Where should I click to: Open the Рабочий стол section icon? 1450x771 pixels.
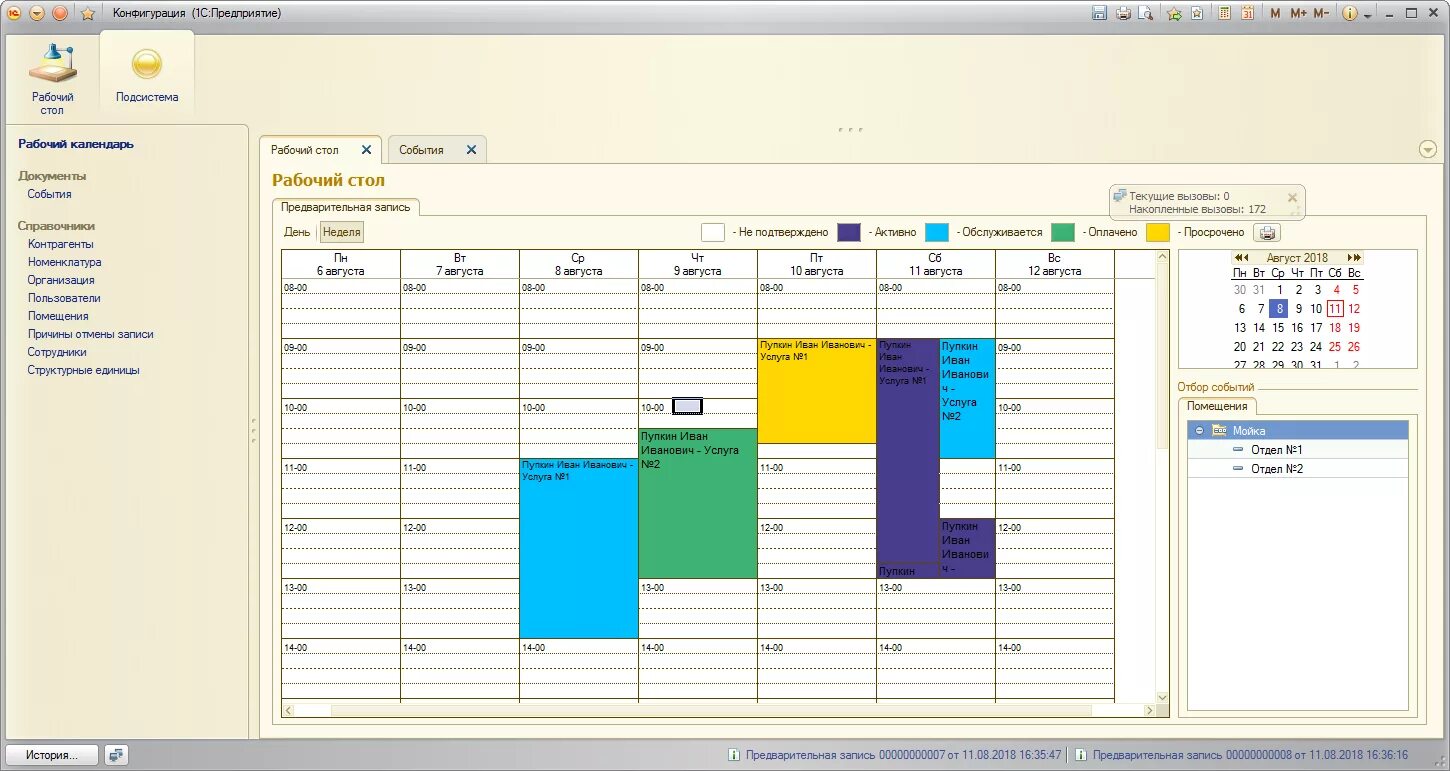[52, 77]
